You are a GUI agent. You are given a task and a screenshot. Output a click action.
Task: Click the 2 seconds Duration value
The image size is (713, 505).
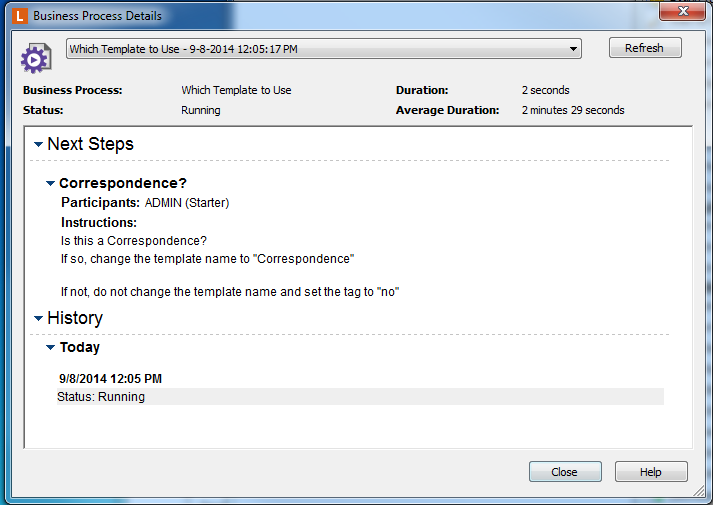[545, 90]
